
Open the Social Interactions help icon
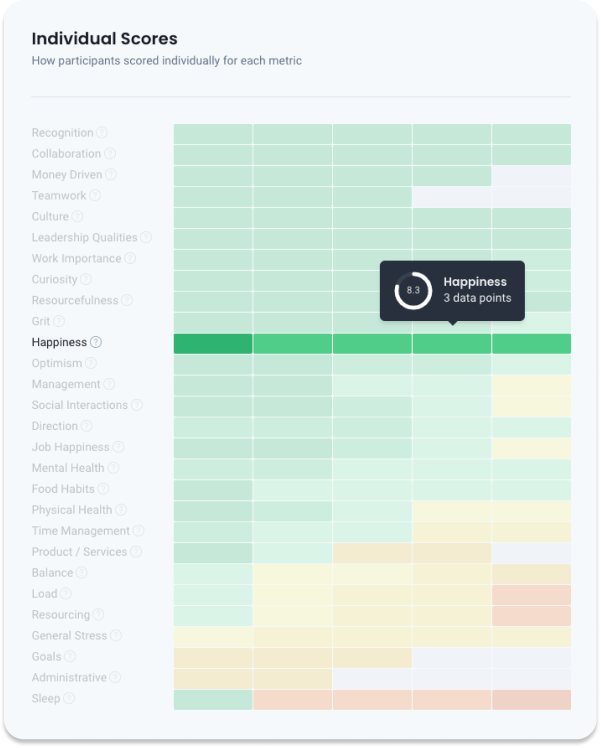[x=137, y=405]
